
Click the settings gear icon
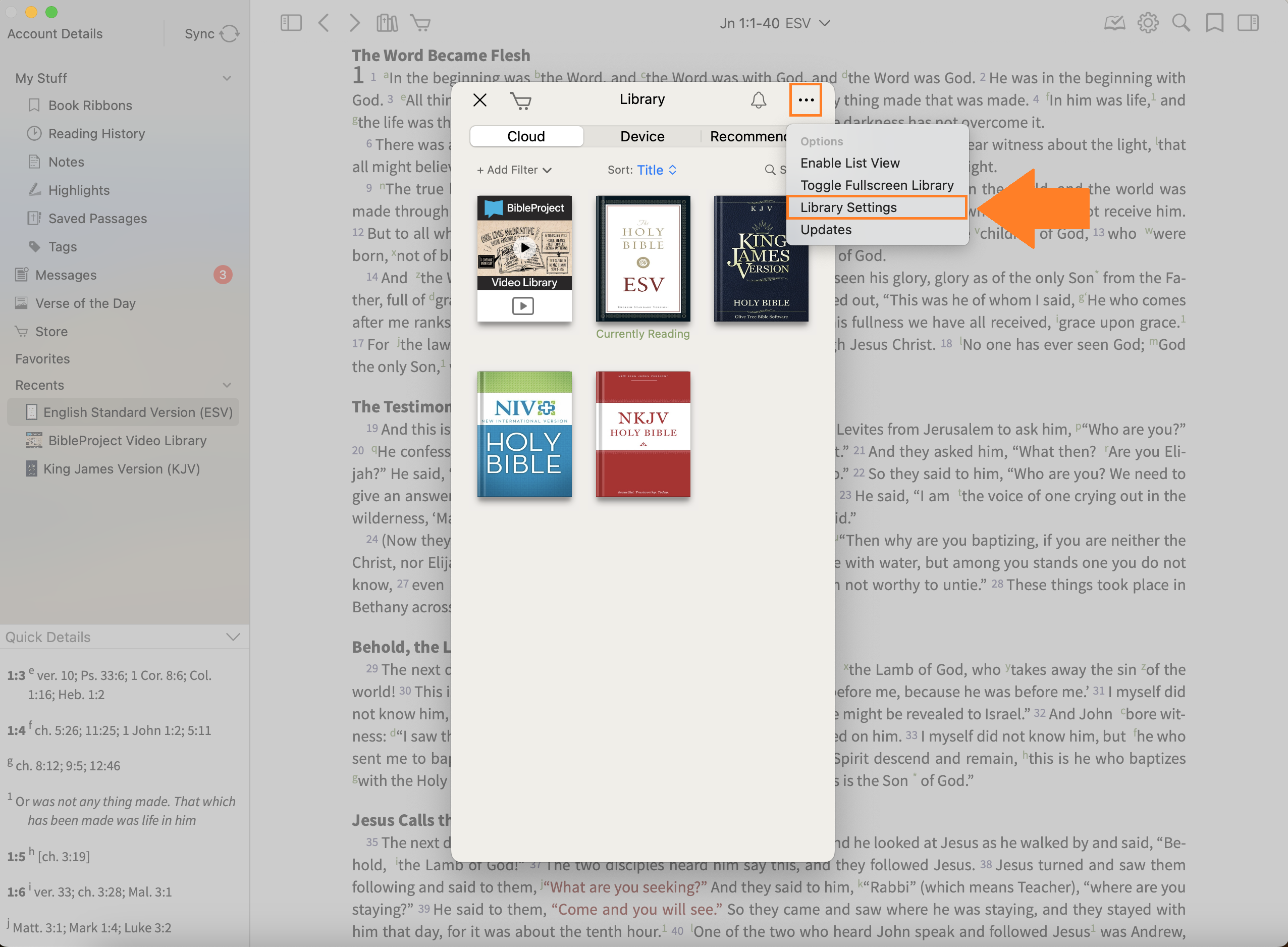[1148, 23]
